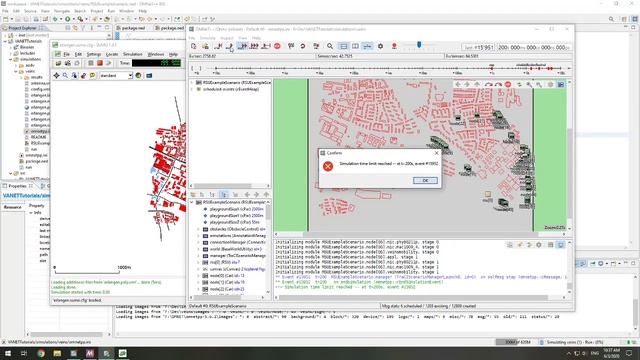Open the Simulate menu in Qtenv window

(x=207, y=38)
